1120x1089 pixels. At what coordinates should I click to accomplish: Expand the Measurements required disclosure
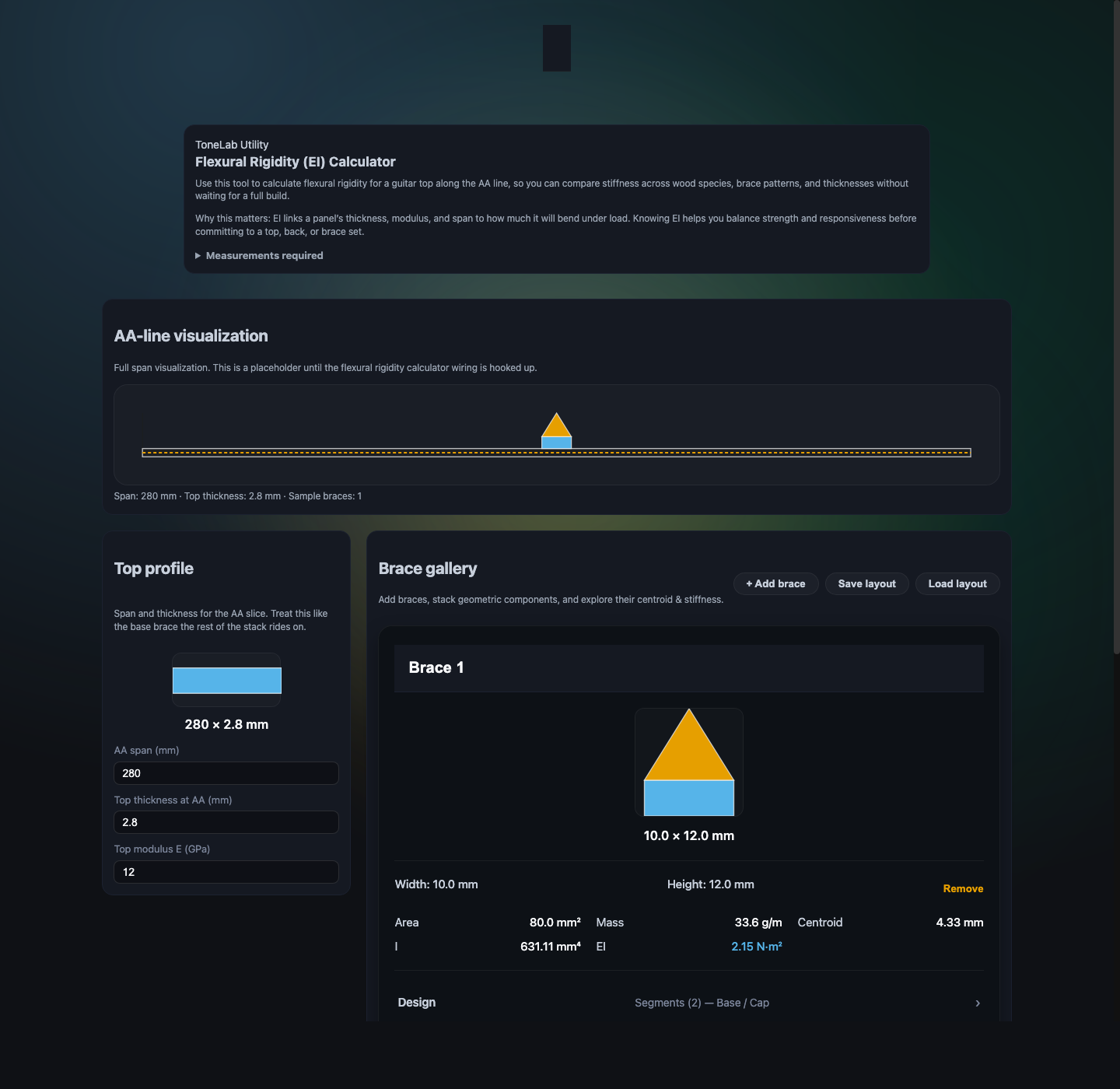pyautogui.click(x=259, y=255)
